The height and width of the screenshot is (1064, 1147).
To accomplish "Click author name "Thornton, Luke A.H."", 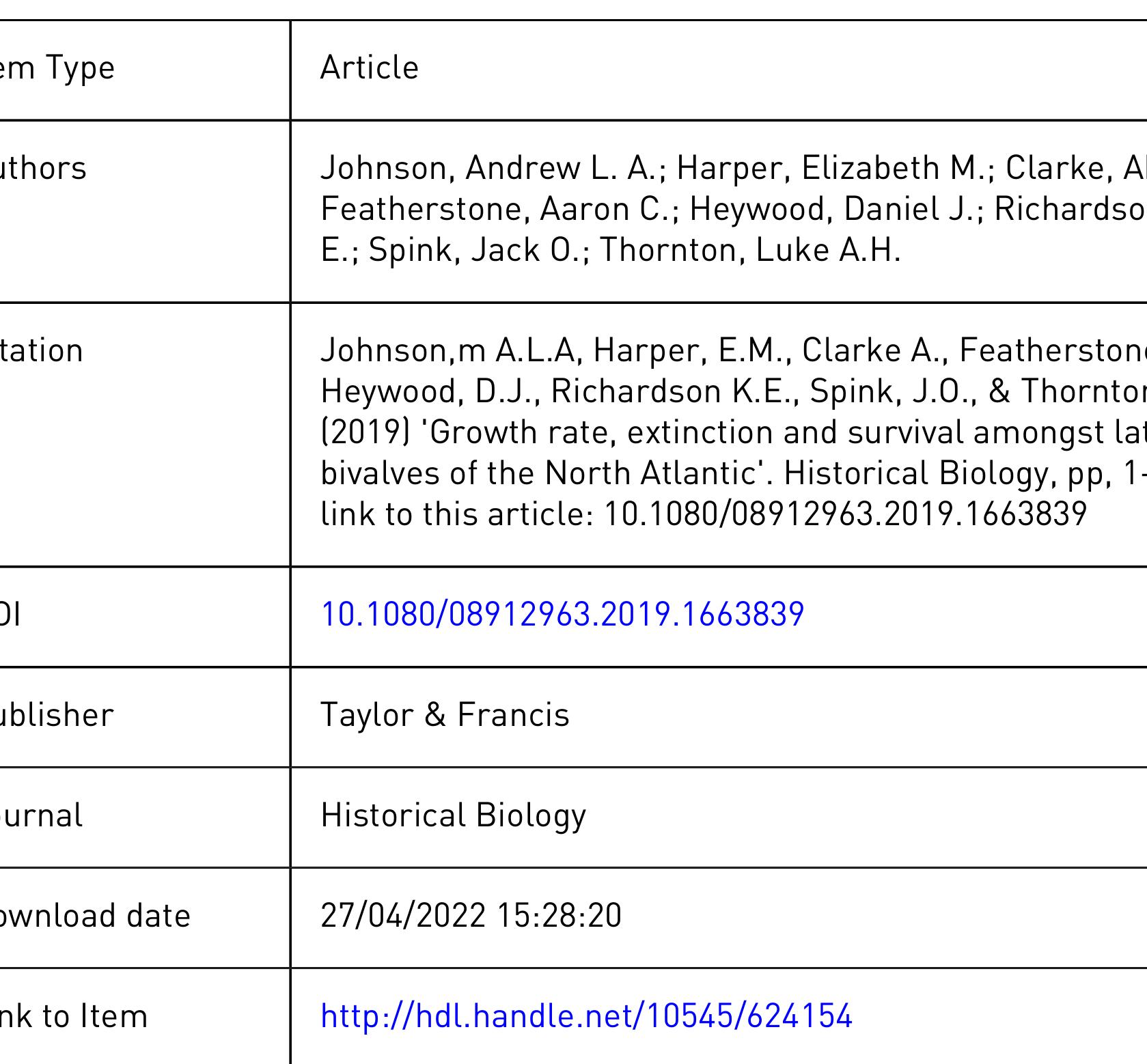I will pyautogui.click(x=749, y=251).
